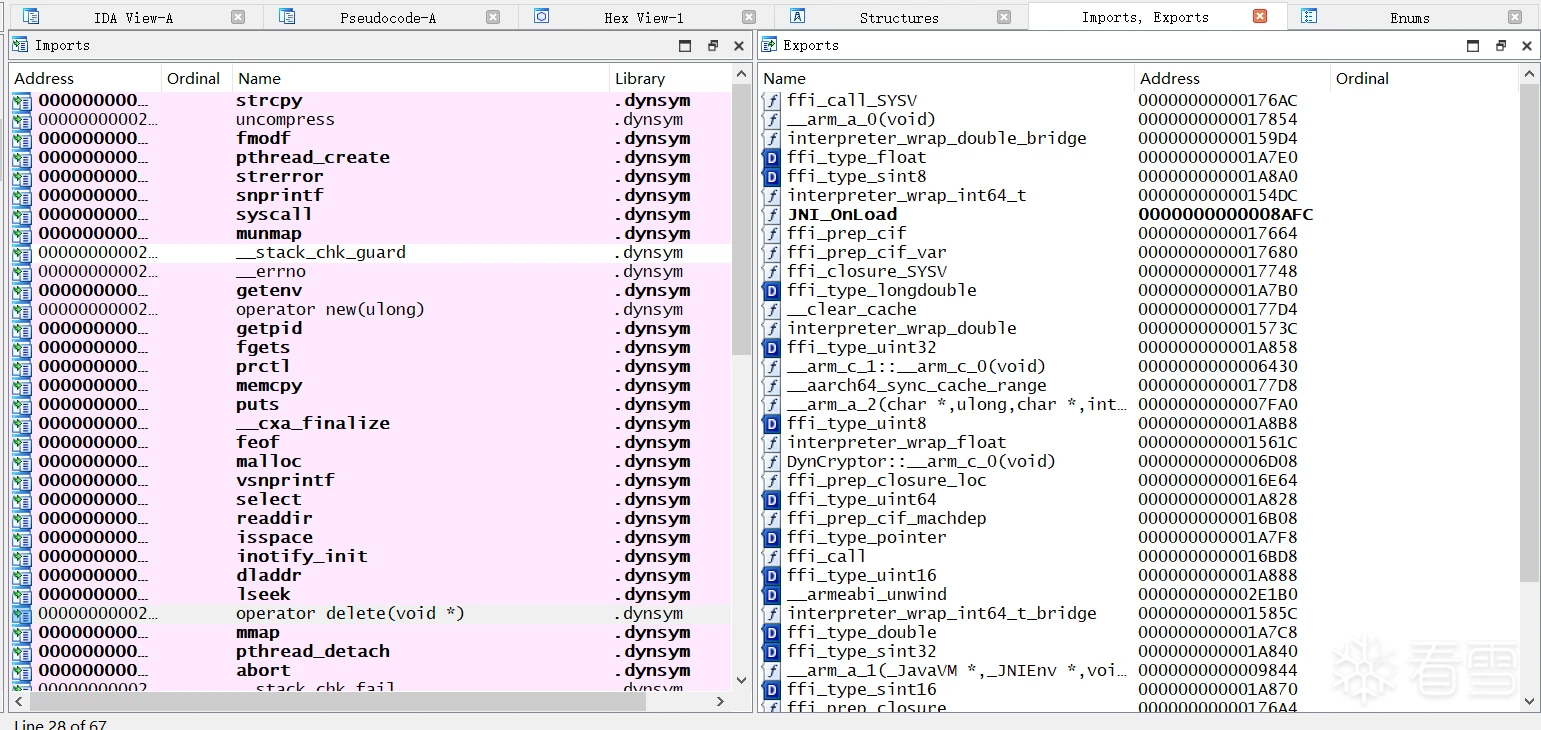Close the Hex View-1 tab
1541x730 pixels.
(749, 17)
